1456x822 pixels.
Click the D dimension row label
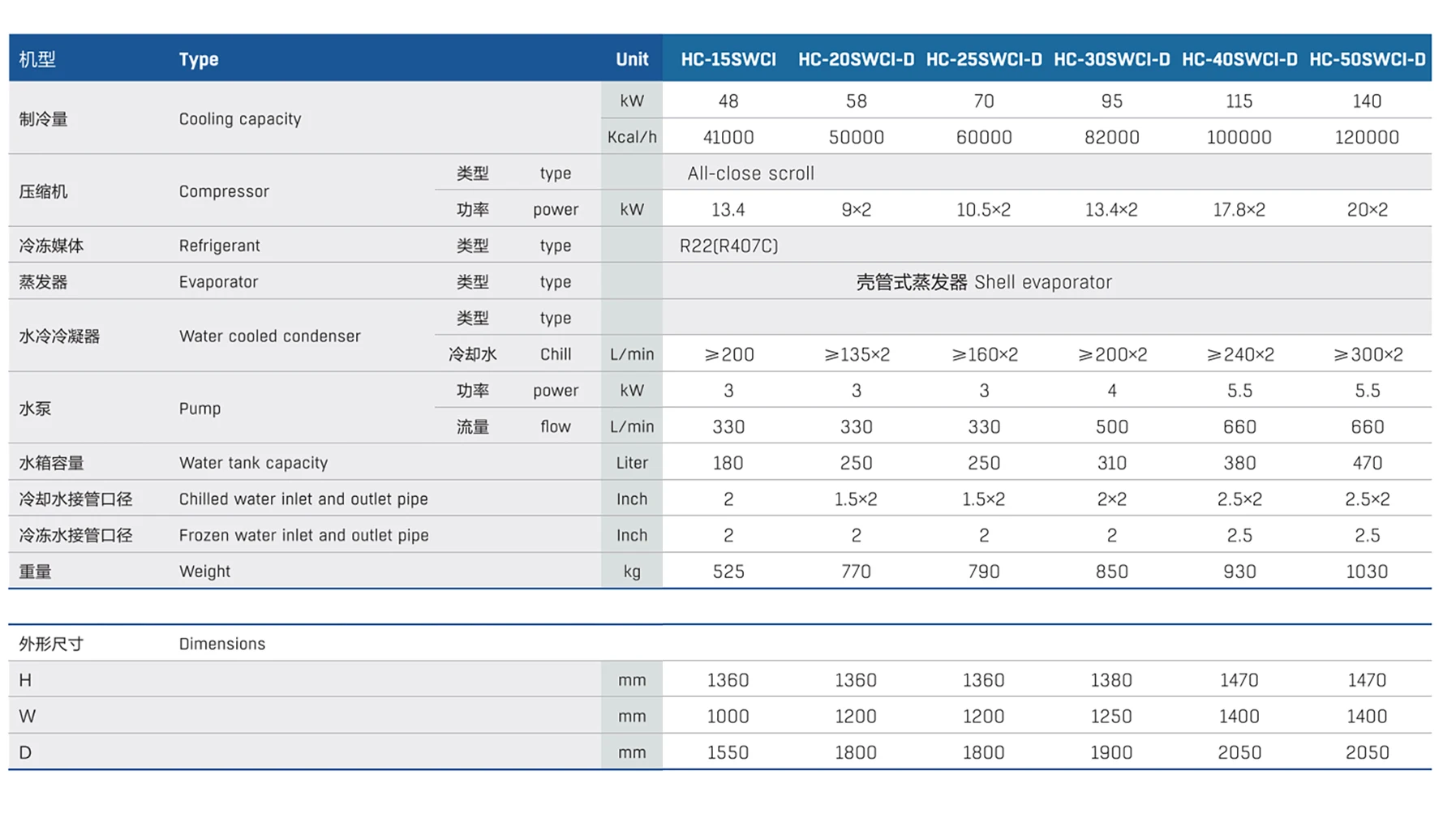(x=25, y=753)
